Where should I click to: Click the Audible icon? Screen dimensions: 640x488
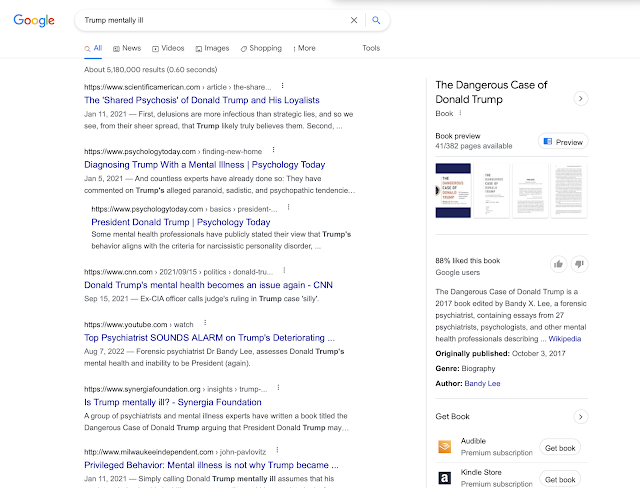[x=444, y=447]
